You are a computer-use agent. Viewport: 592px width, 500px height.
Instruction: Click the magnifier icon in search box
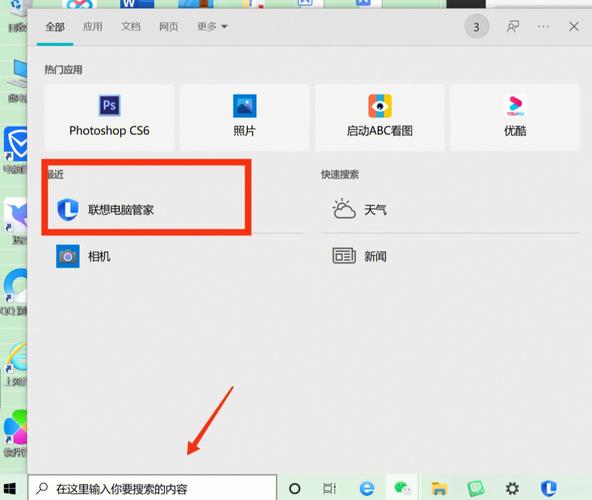[42, 488]
